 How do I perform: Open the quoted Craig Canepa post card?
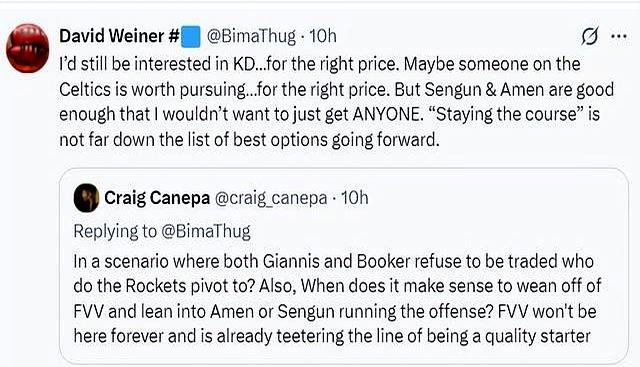[343, 265]
